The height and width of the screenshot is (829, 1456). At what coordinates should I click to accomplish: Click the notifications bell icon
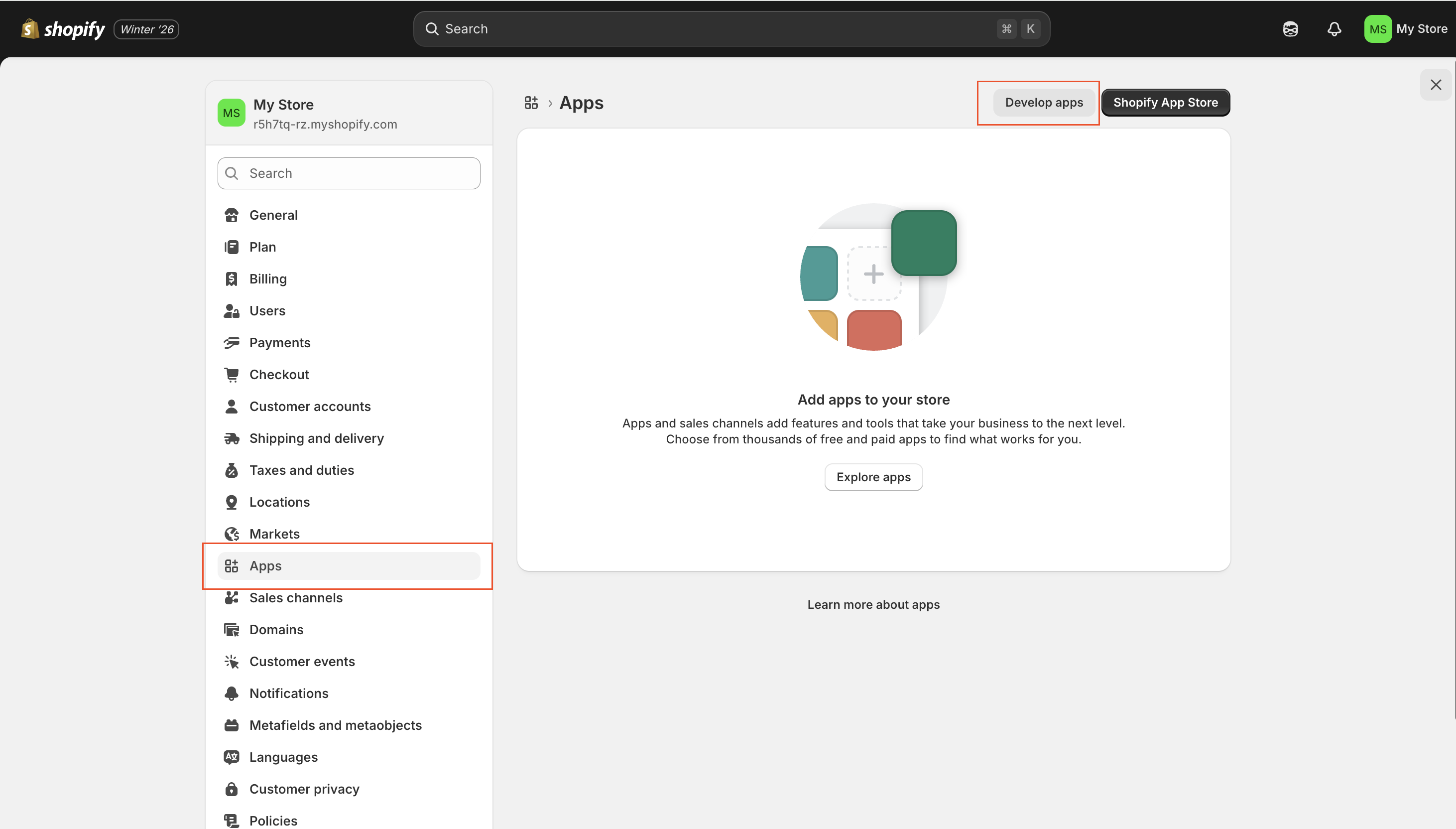point(1334,29)
